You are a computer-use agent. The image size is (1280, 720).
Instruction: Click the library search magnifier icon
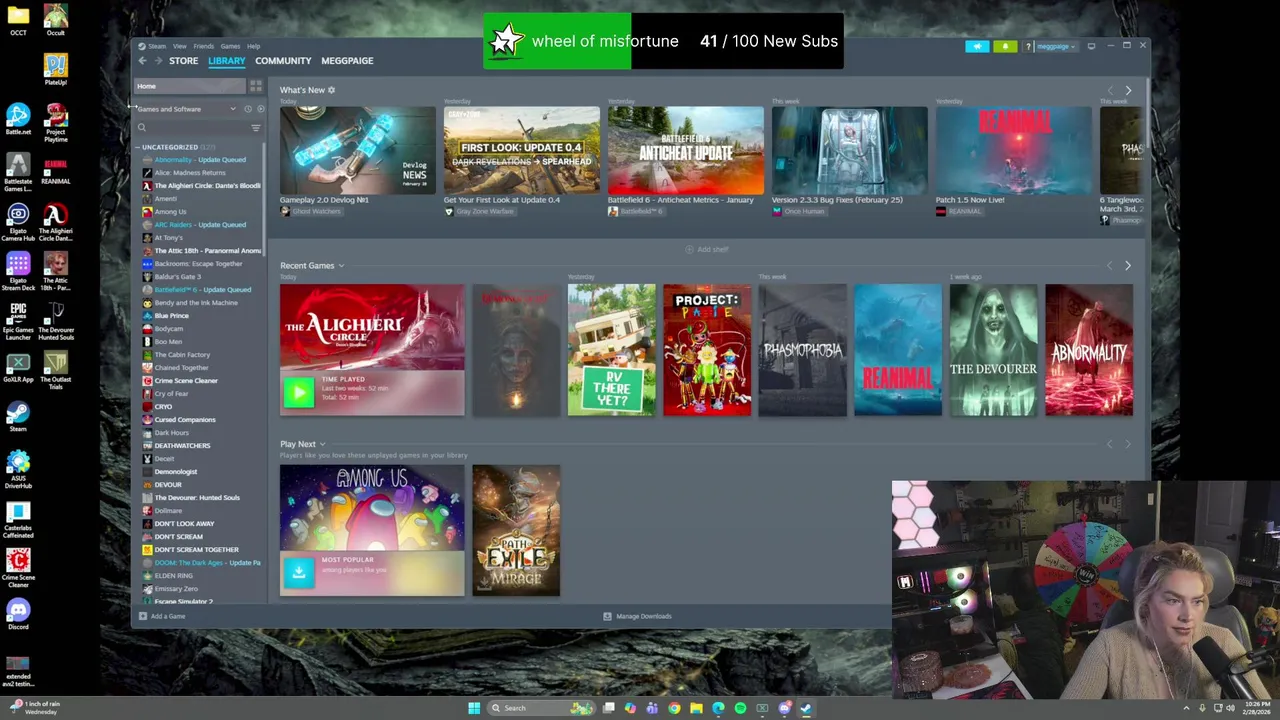[141, 128]
